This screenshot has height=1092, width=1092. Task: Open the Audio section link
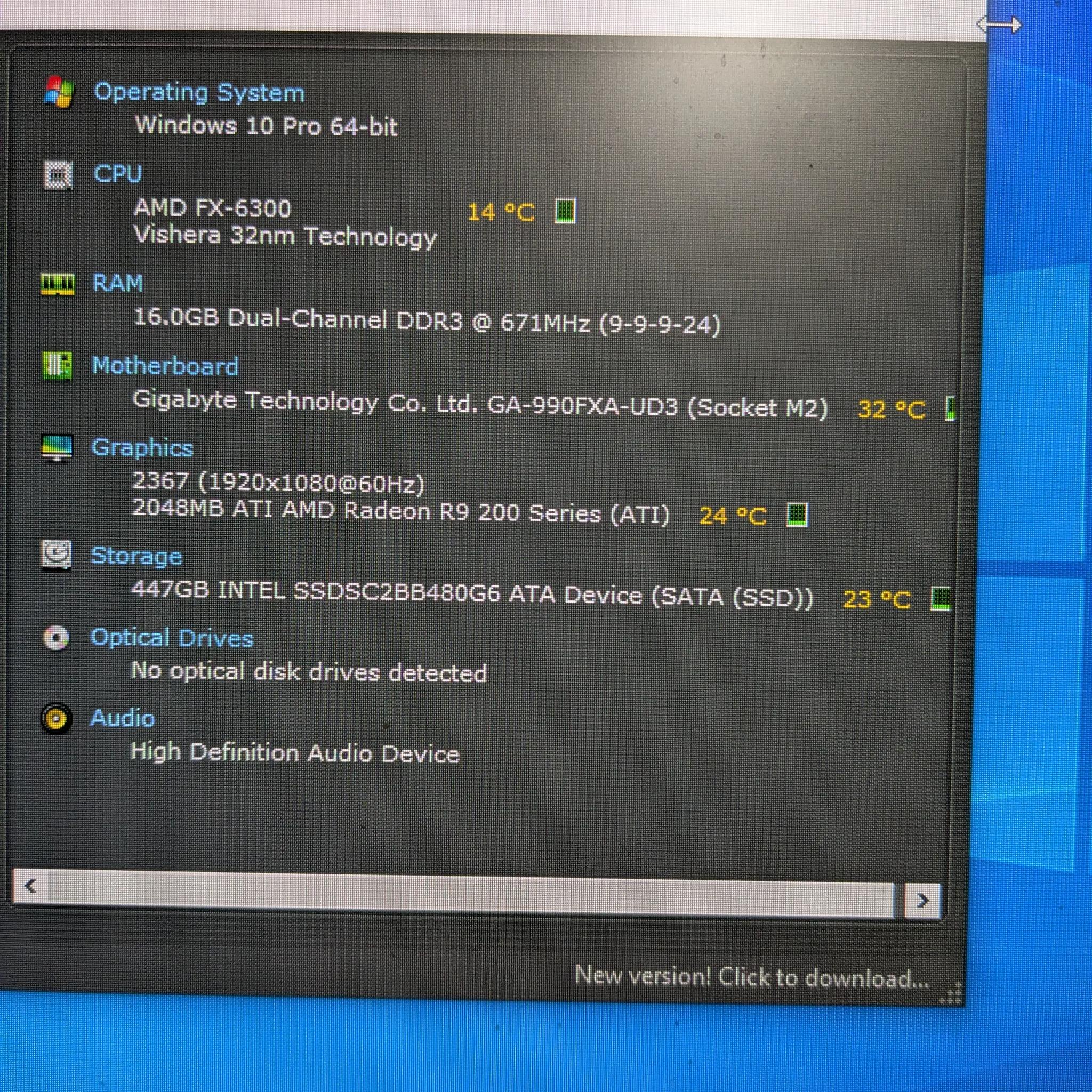[122, 718]
